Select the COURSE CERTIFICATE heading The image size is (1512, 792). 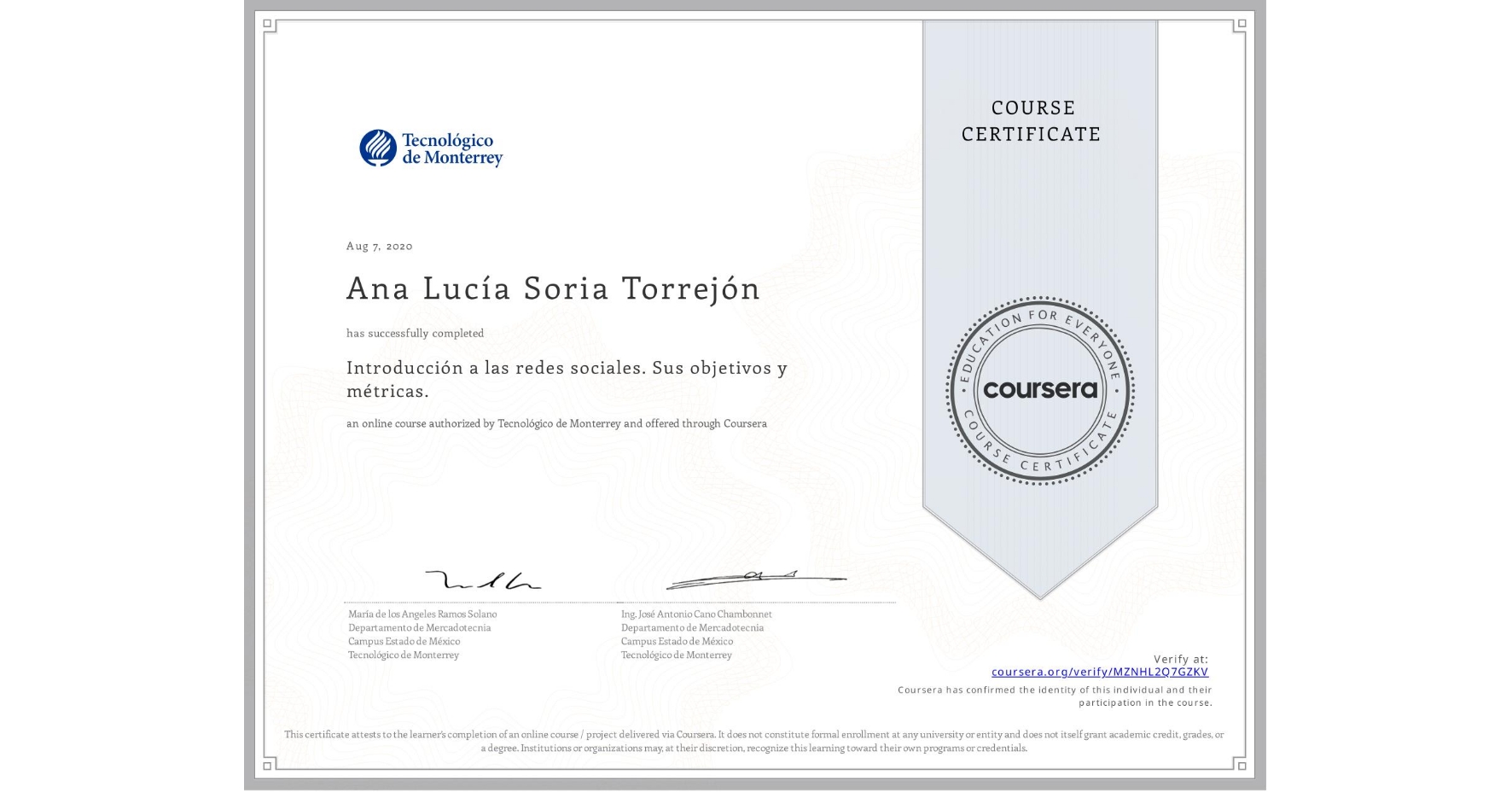[1034, 121]
